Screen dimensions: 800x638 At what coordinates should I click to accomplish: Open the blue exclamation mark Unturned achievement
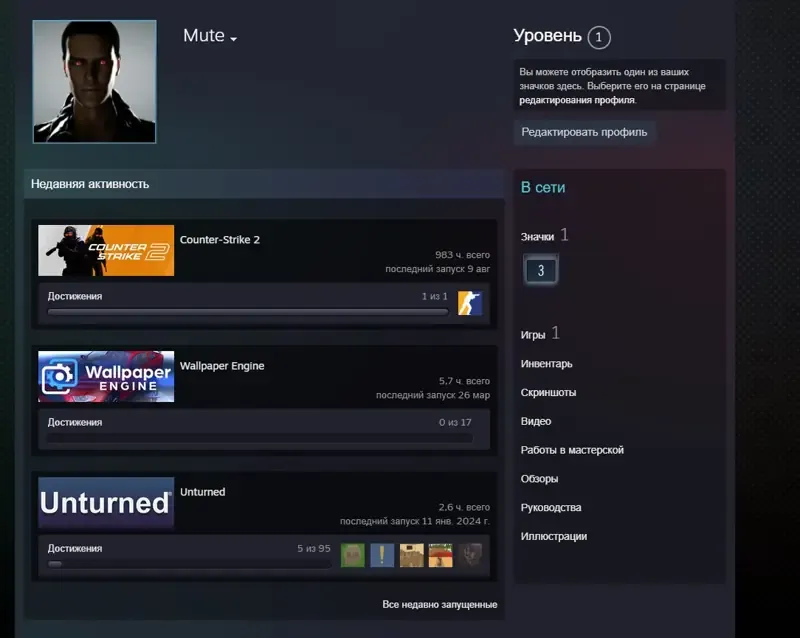(x=382, y=555)
